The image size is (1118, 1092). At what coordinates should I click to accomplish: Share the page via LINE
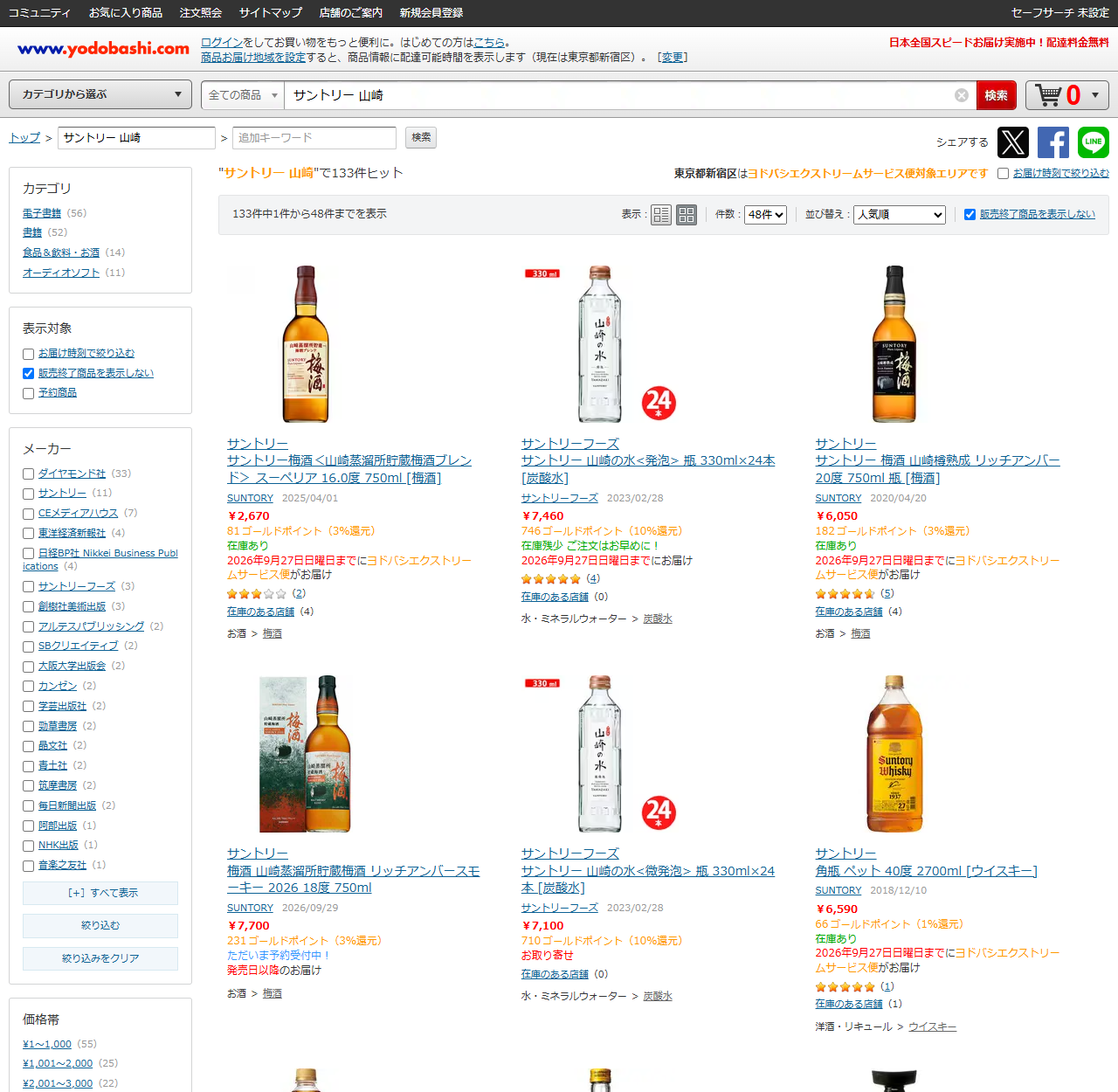[1094, 142]
